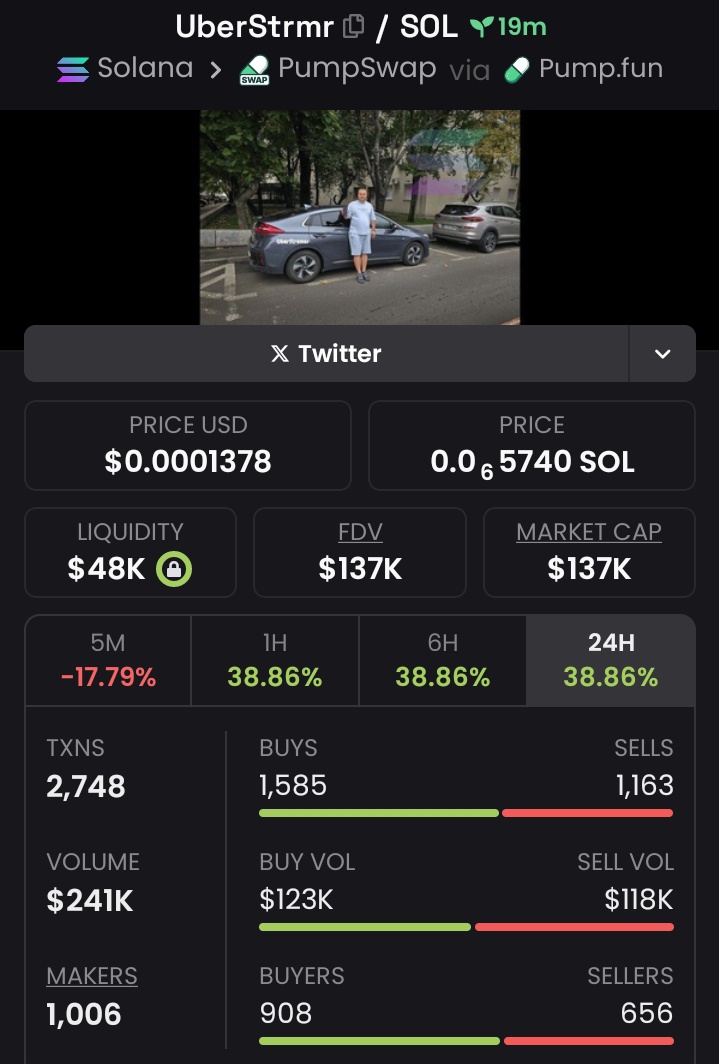719x1064 pixels.
Task: Click the Solana chain logo
Action: tap(73, 69)
